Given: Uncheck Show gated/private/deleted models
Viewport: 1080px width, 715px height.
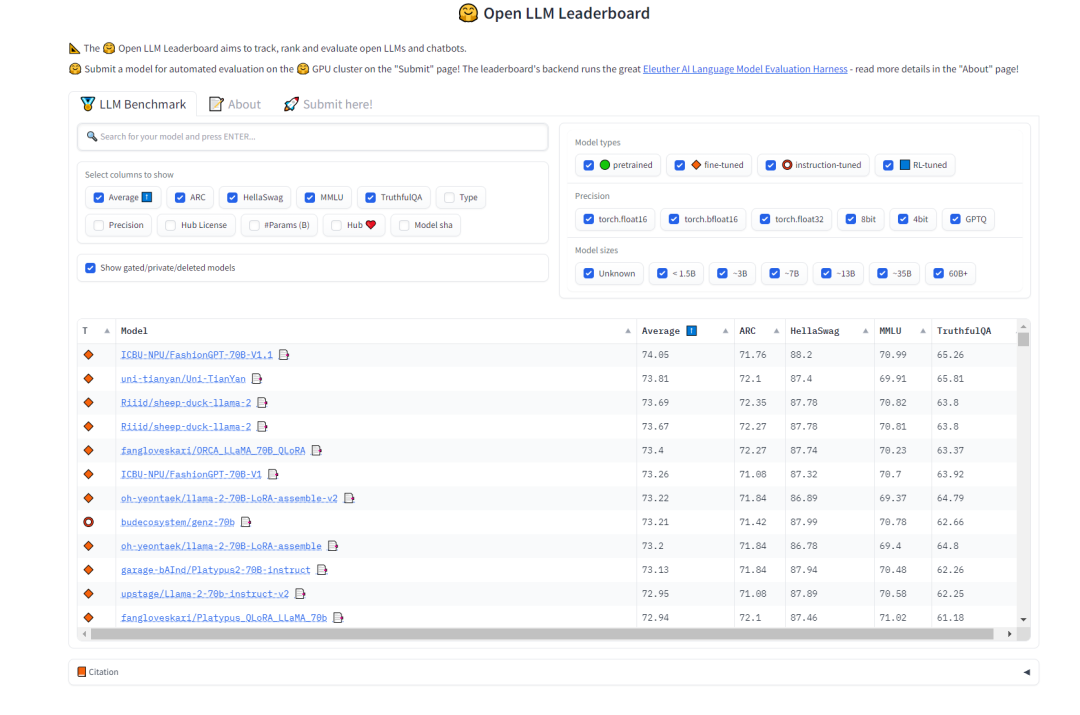Looking at the screenshot, I should (x=90, y=268).
